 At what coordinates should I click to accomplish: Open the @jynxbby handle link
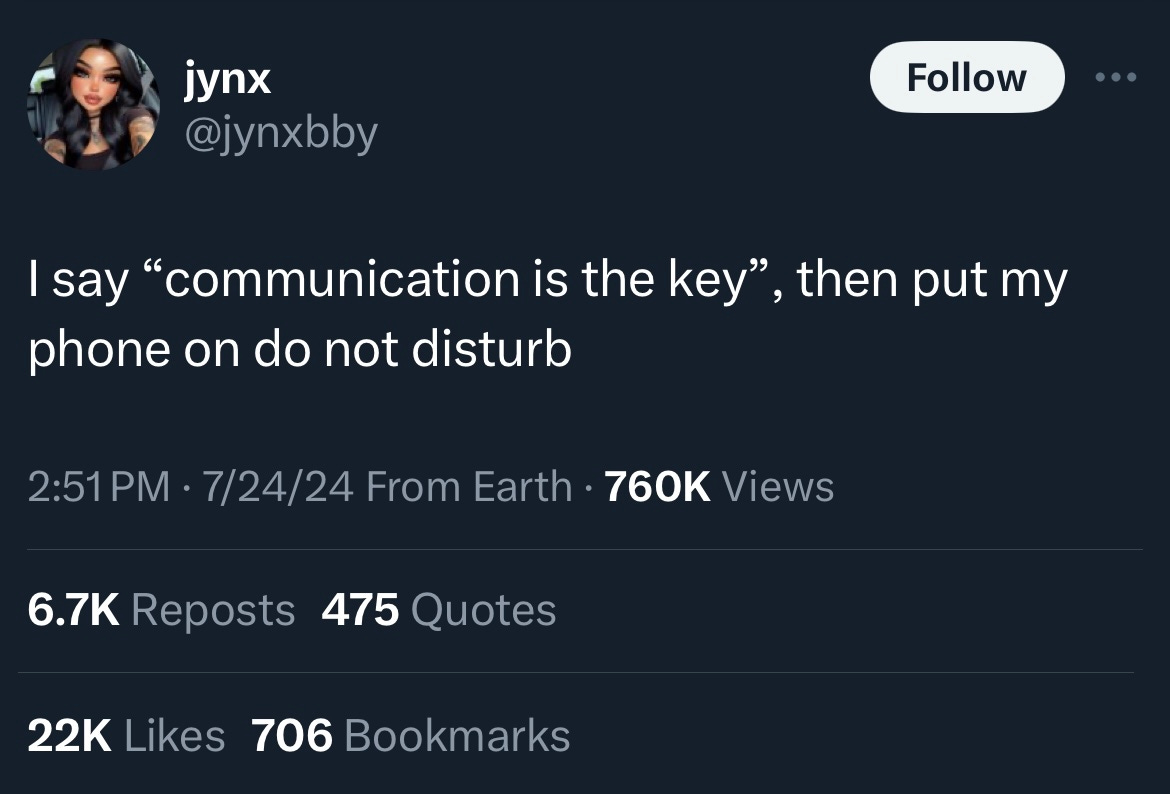coord(281,134)
